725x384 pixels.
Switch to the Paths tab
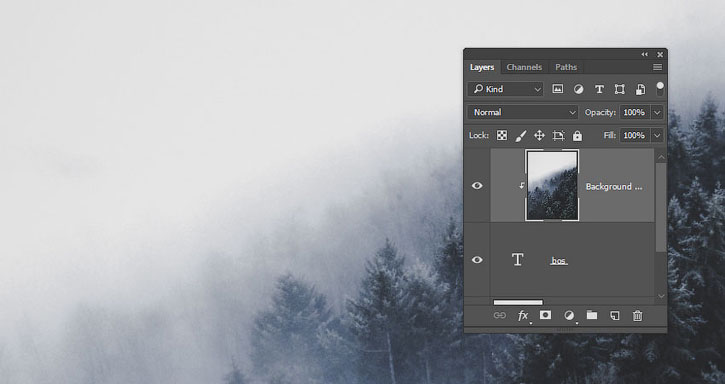[566, 67]
